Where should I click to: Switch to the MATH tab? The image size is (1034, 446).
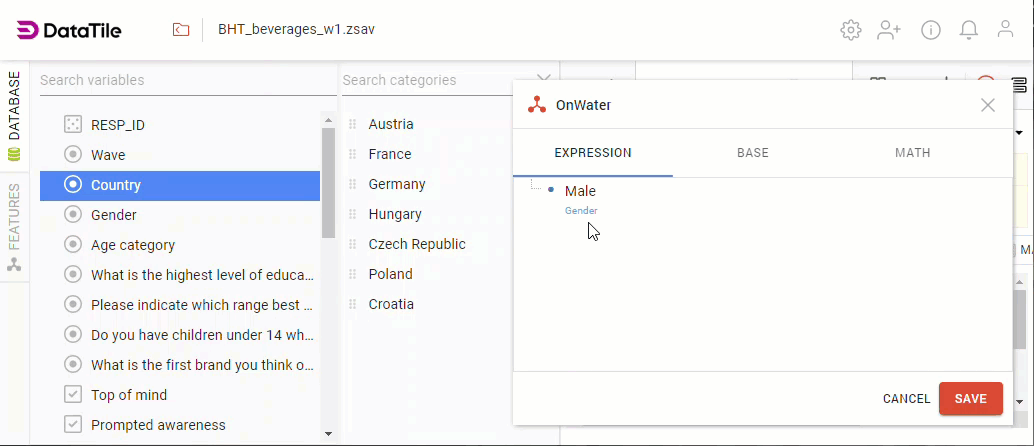pyautogui.click(x=913, y=153)
